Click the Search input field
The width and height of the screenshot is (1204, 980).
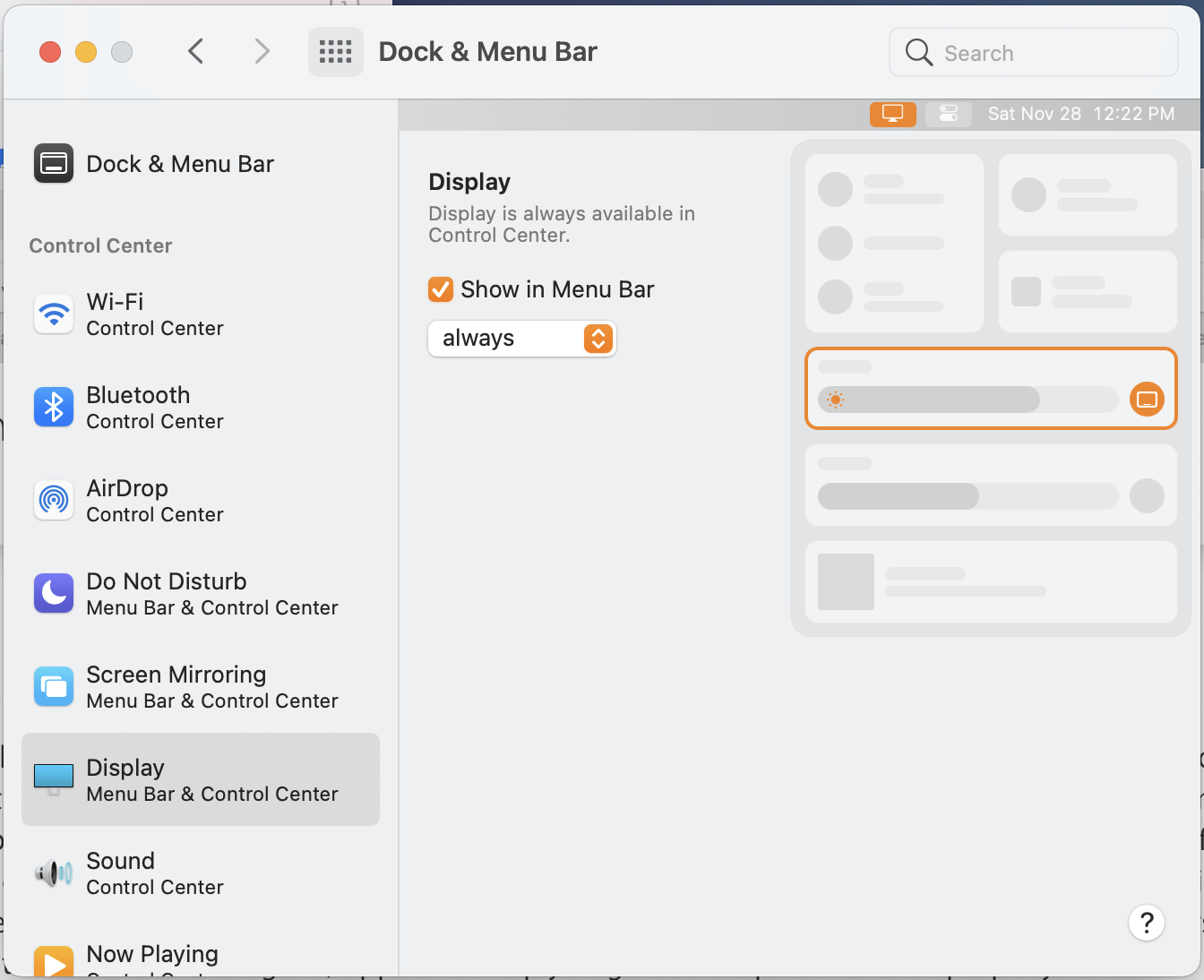(1034, 52)
